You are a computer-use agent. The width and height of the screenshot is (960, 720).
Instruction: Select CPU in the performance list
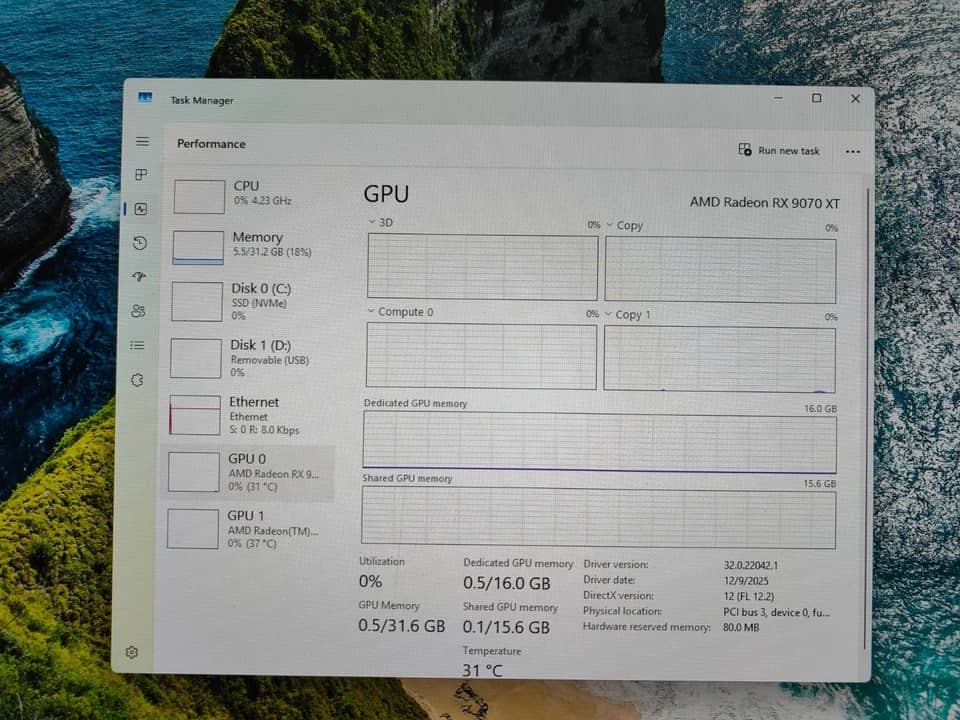pyautogui.click(x=252, y=196)
